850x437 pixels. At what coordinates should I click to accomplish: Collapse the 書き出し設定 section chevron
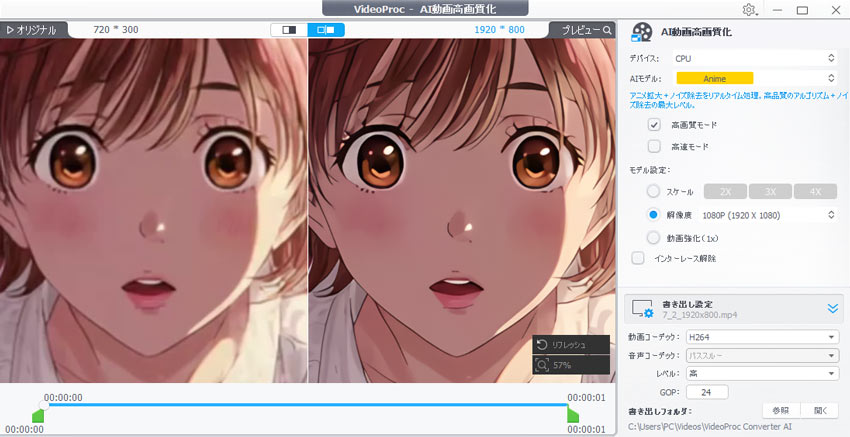tap(833, 309)
